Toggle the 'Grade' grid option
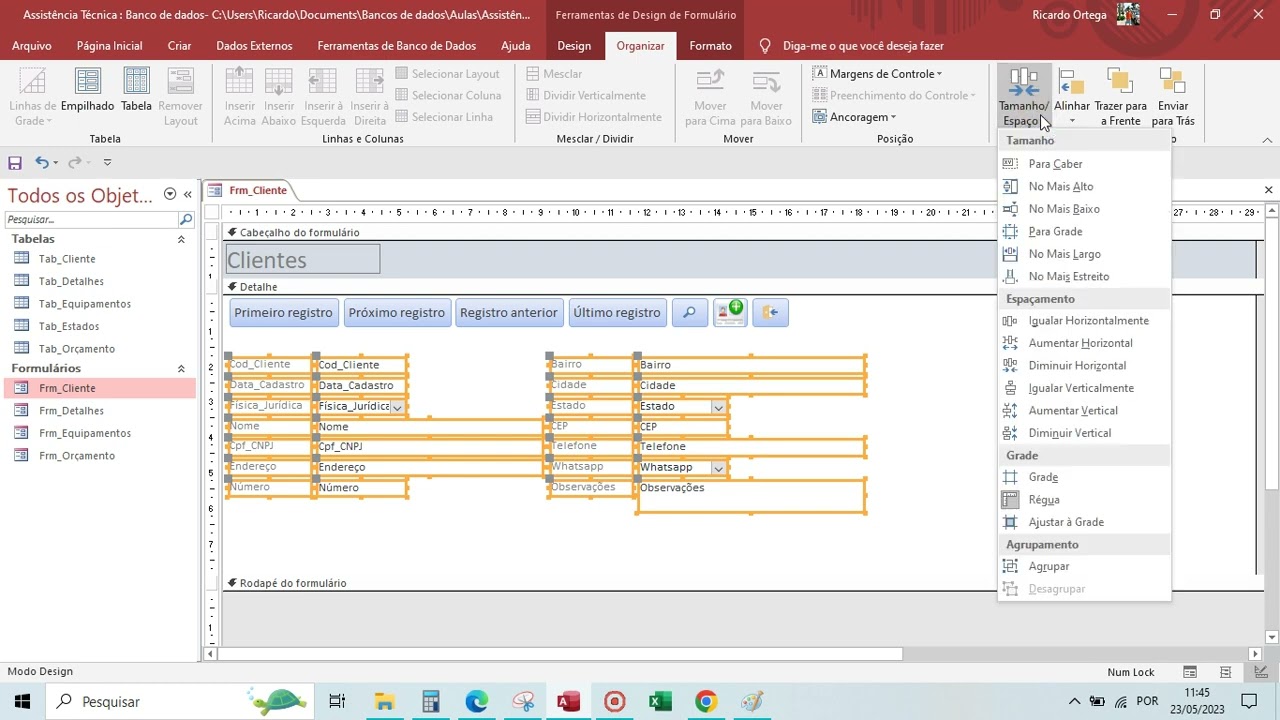The height and width of the screenshot is (720, 1280). pos(1084,477)
